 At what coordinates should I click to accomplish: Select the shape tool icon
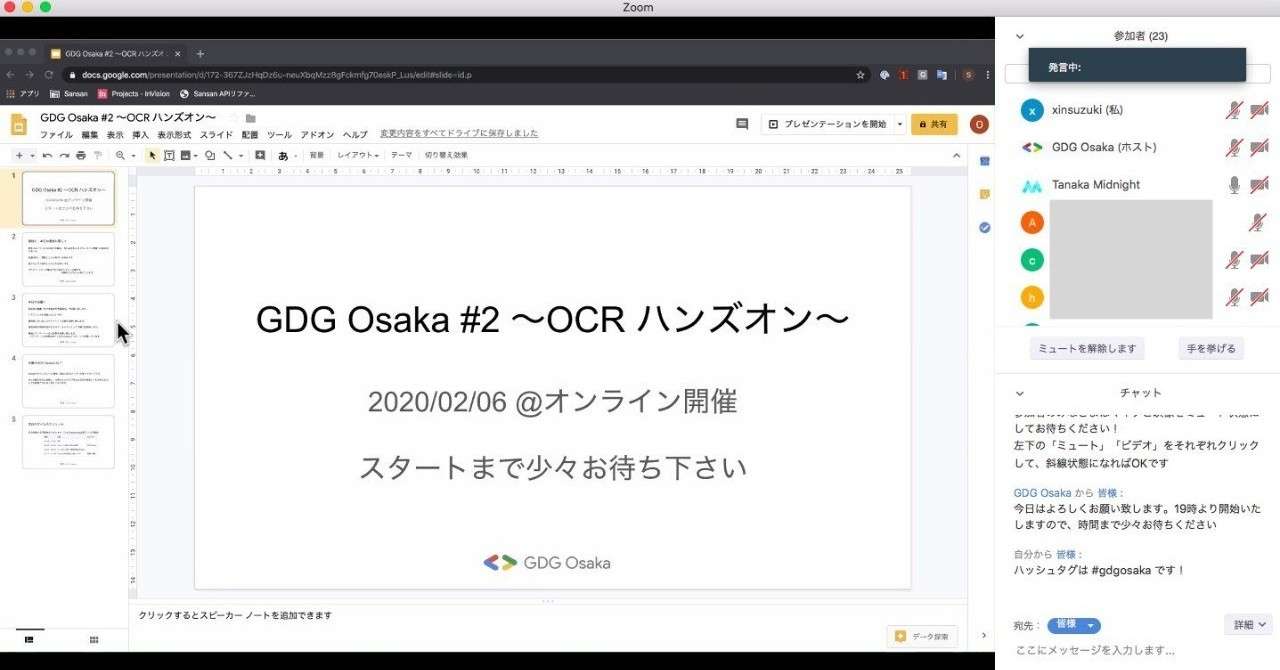point(209,155)
